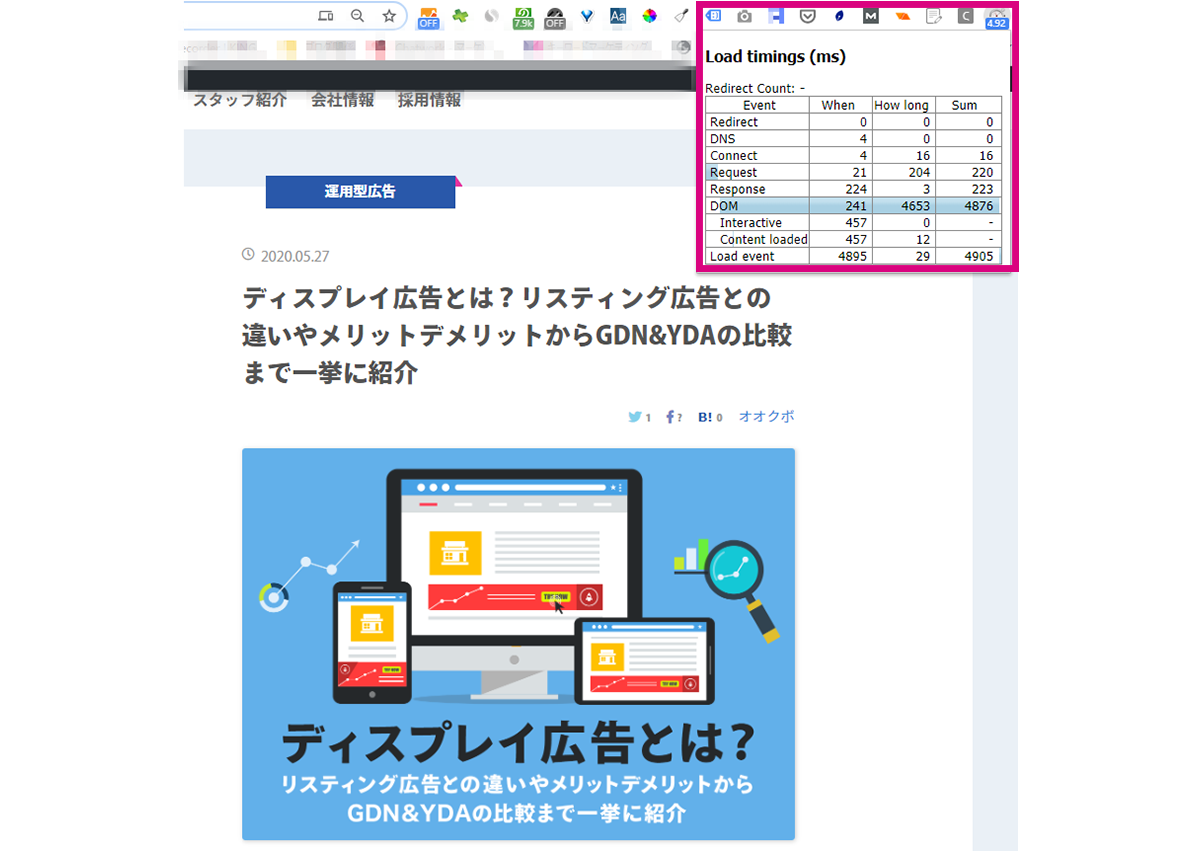
Task: Select the DOM row label
Action: click(724, 206)
